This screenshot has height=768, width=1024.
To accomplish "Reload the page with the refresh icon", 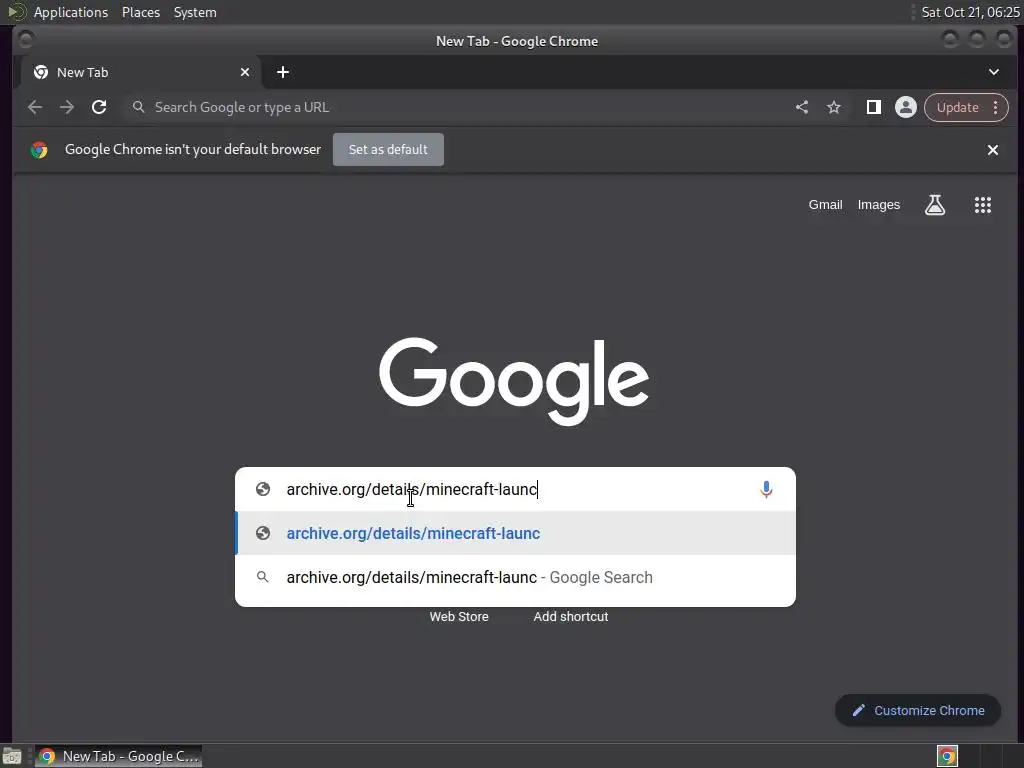I will pyautogui.click(x=99, y=107).
